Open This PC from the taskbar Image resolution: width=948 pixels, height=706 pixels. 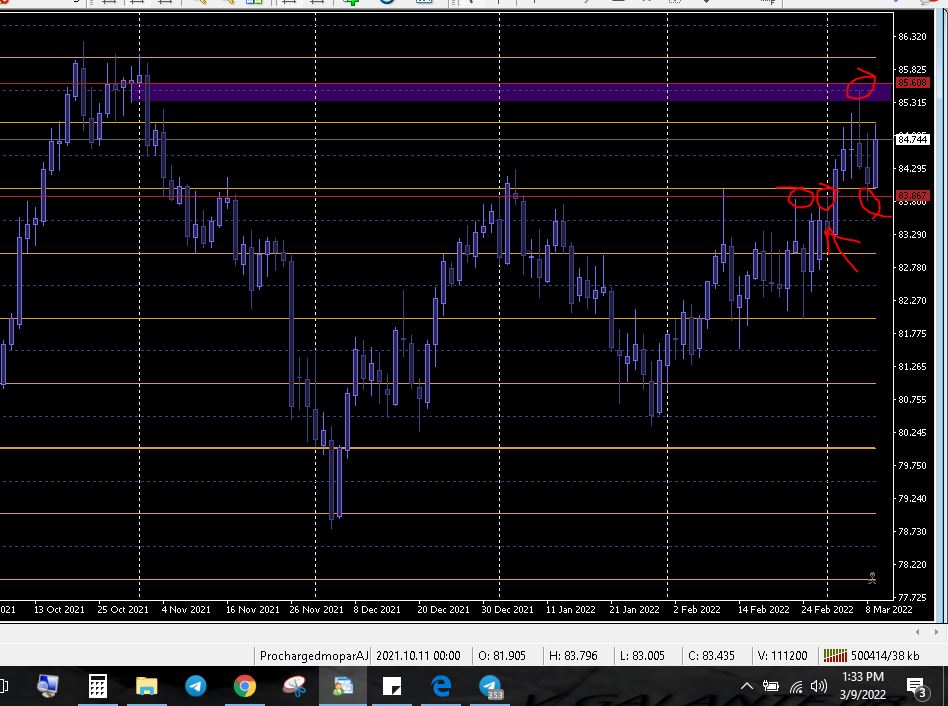(48, 686)
